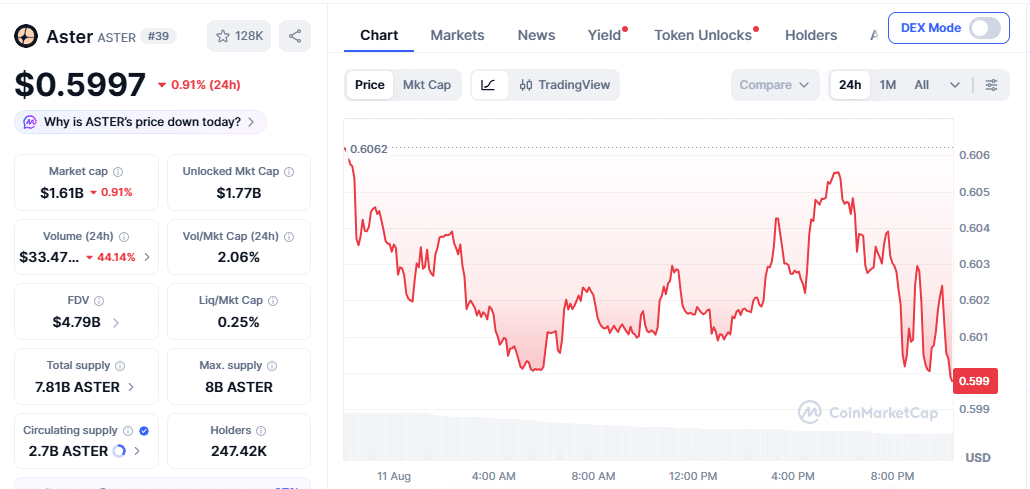Screen dimensions: 1030x489
Task: Click the Total supply info icon
Action: pos(120,365)
